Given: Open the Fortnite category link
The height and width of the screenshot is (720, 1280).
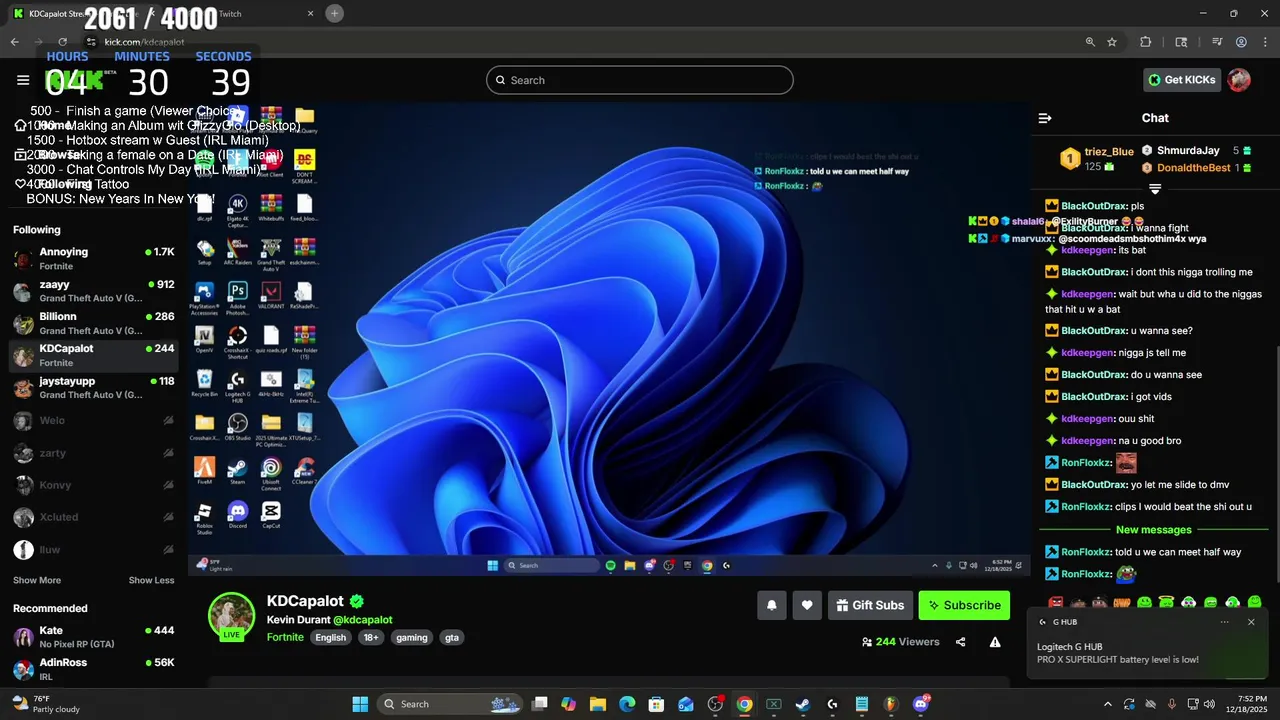Looking at the screenshot, I should pyautogui.click(x=285, y=637).
